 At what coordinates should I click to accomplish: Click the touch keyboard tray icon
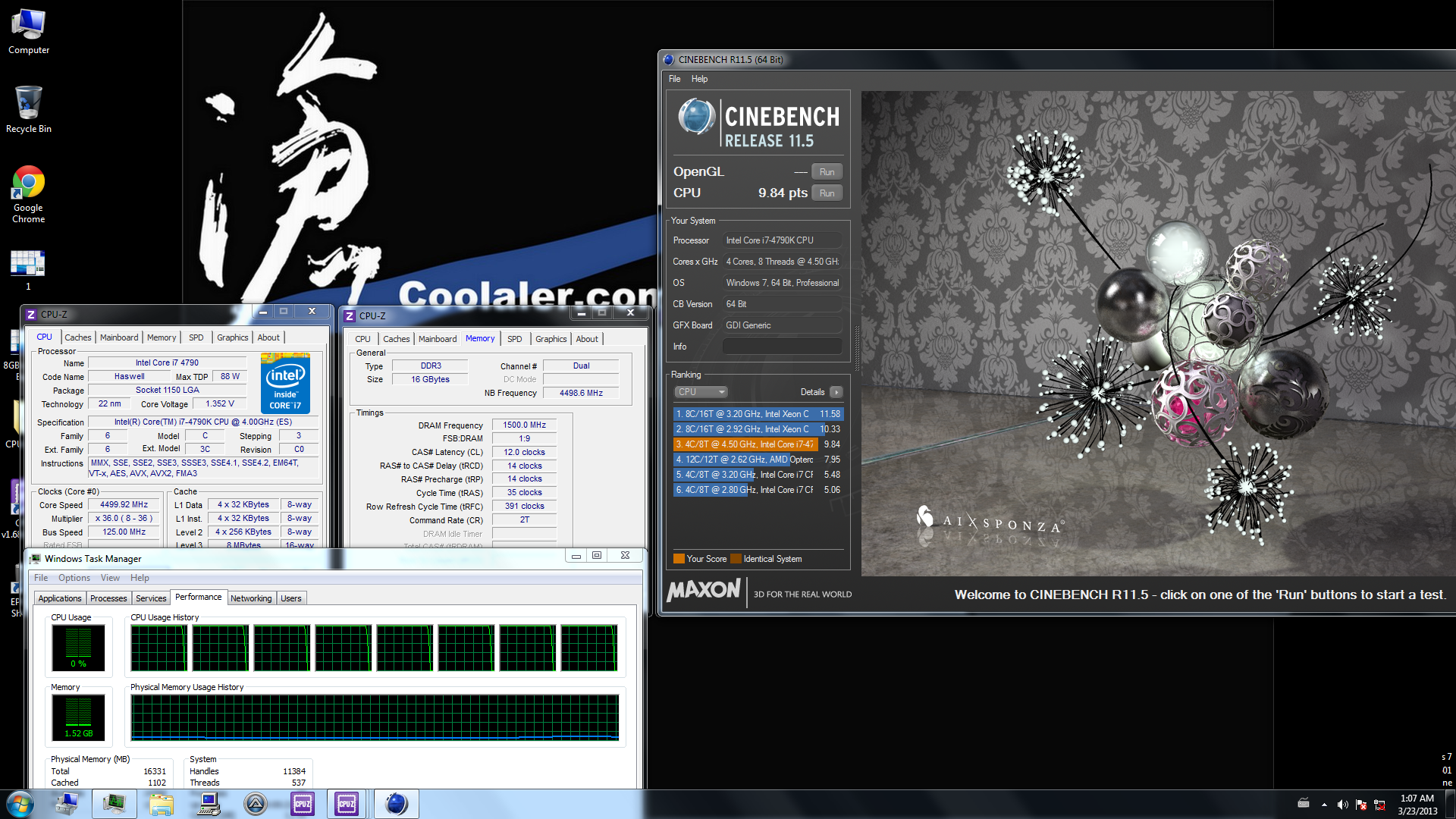point(1304,803)
